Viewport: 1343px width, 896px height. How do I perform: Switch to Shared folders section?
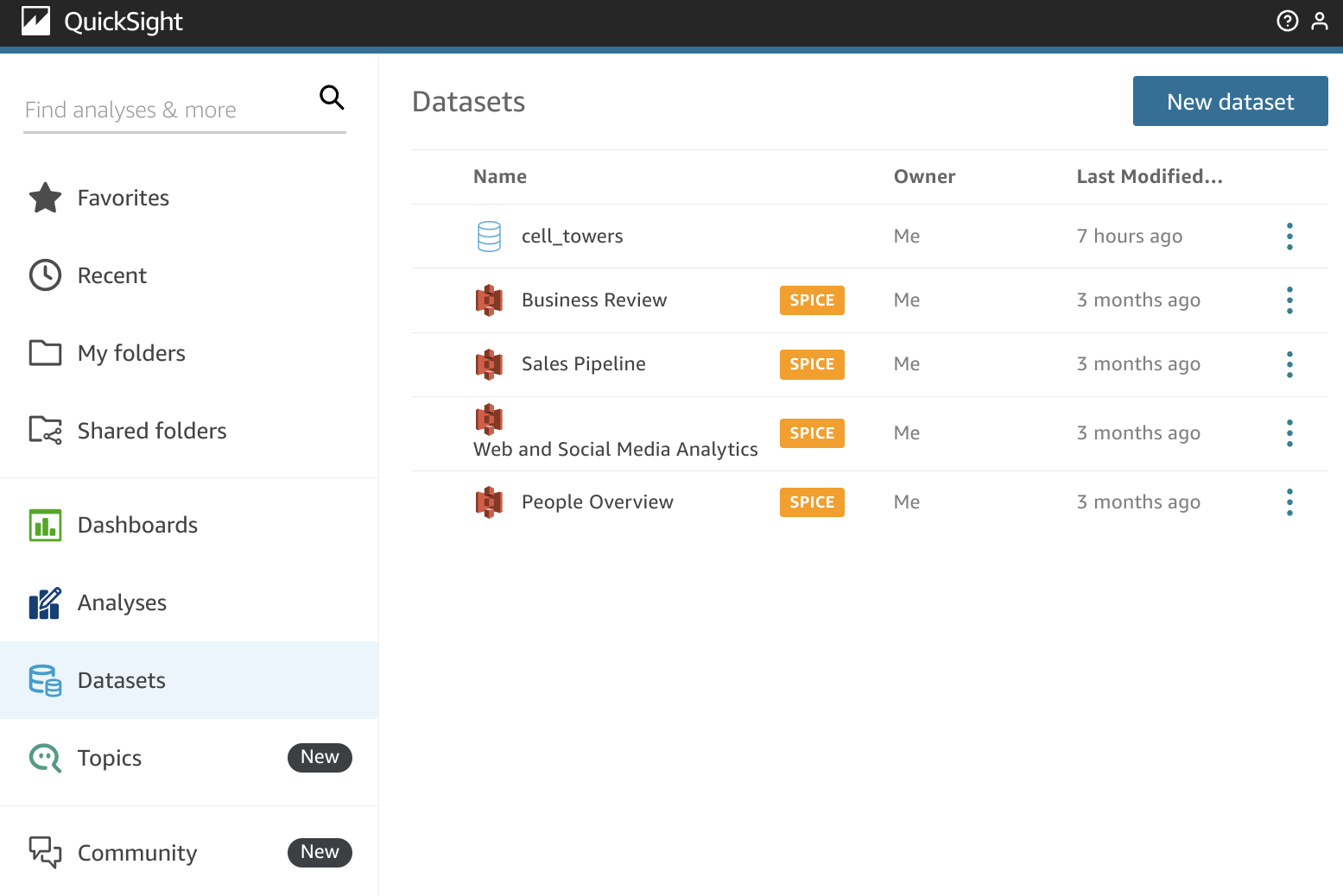click(x=152, y=430)
